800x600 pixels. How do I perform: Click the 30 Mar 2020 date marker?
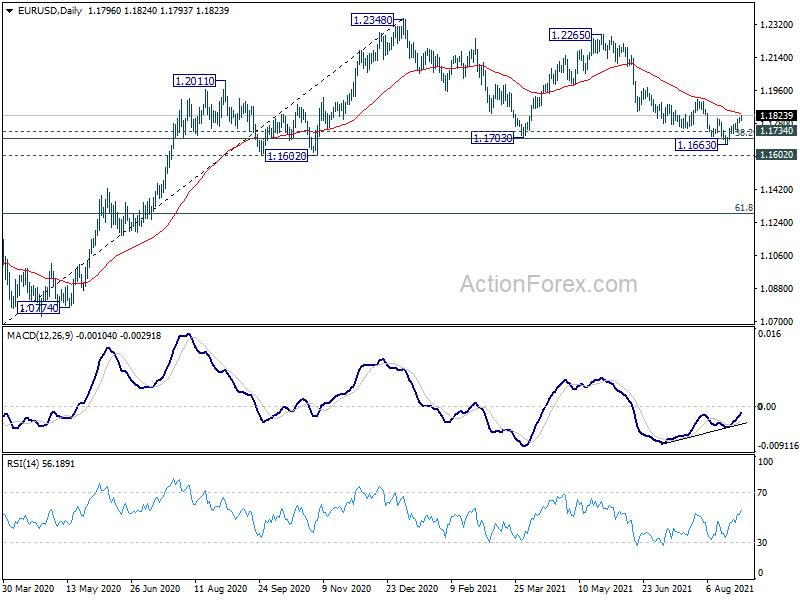click(29, 588)
